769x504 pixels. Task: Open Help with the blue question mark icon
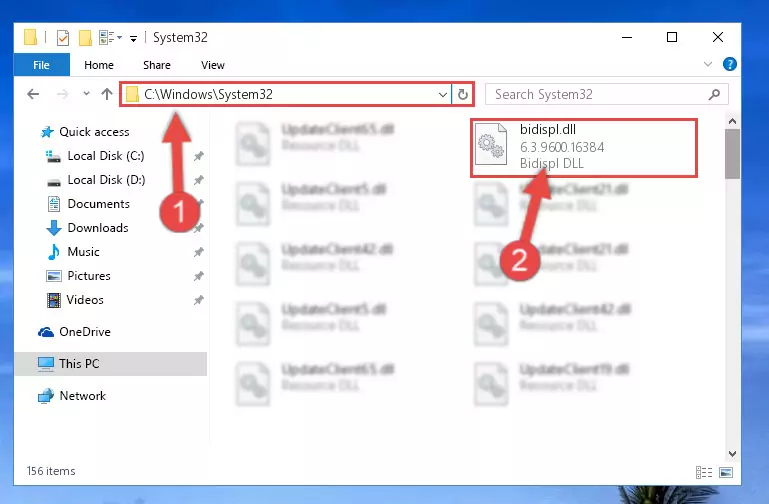coord(729,64)
